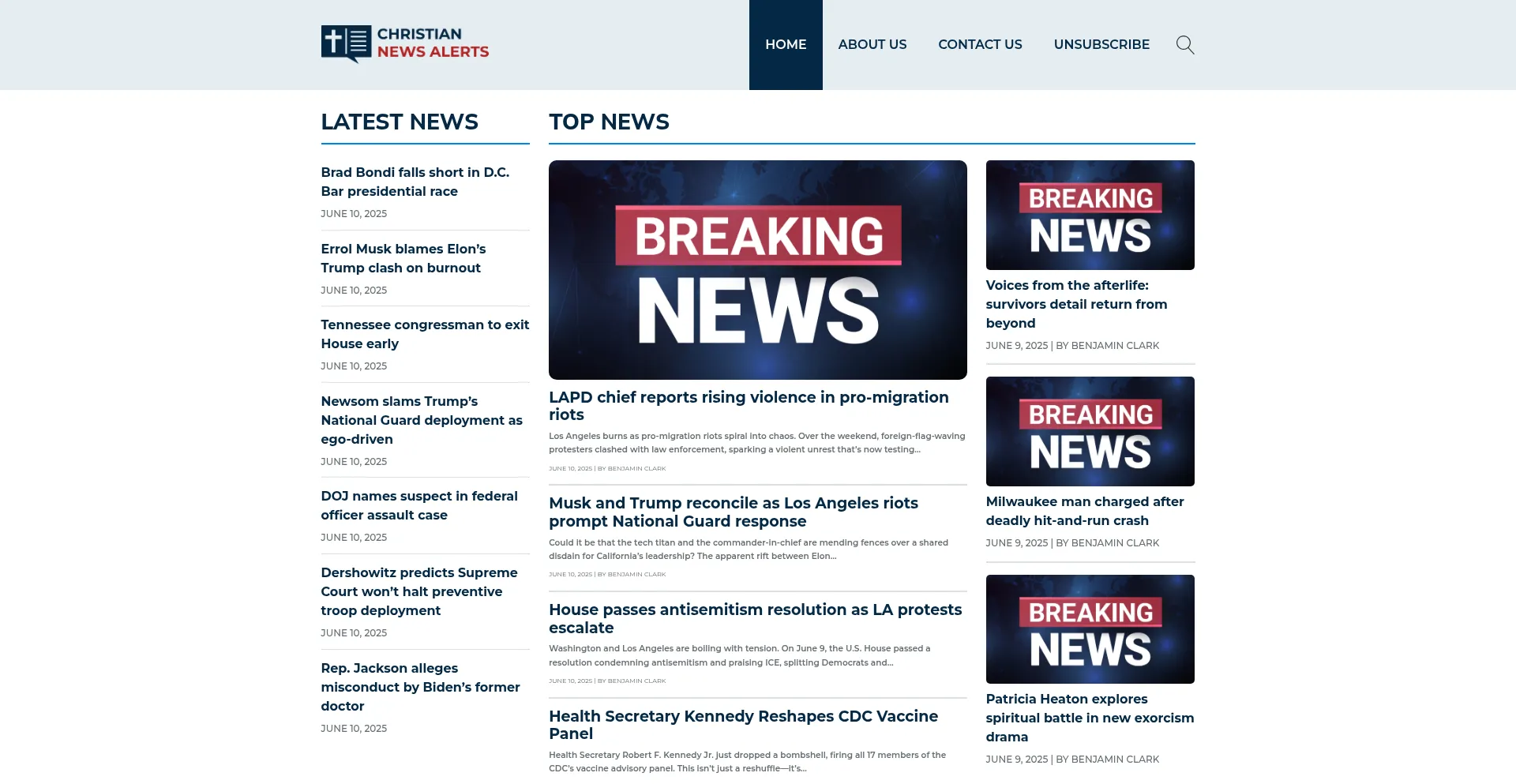Open the HOME nav tab
This screenshot has width=1516, height=784.
(786, 45)
